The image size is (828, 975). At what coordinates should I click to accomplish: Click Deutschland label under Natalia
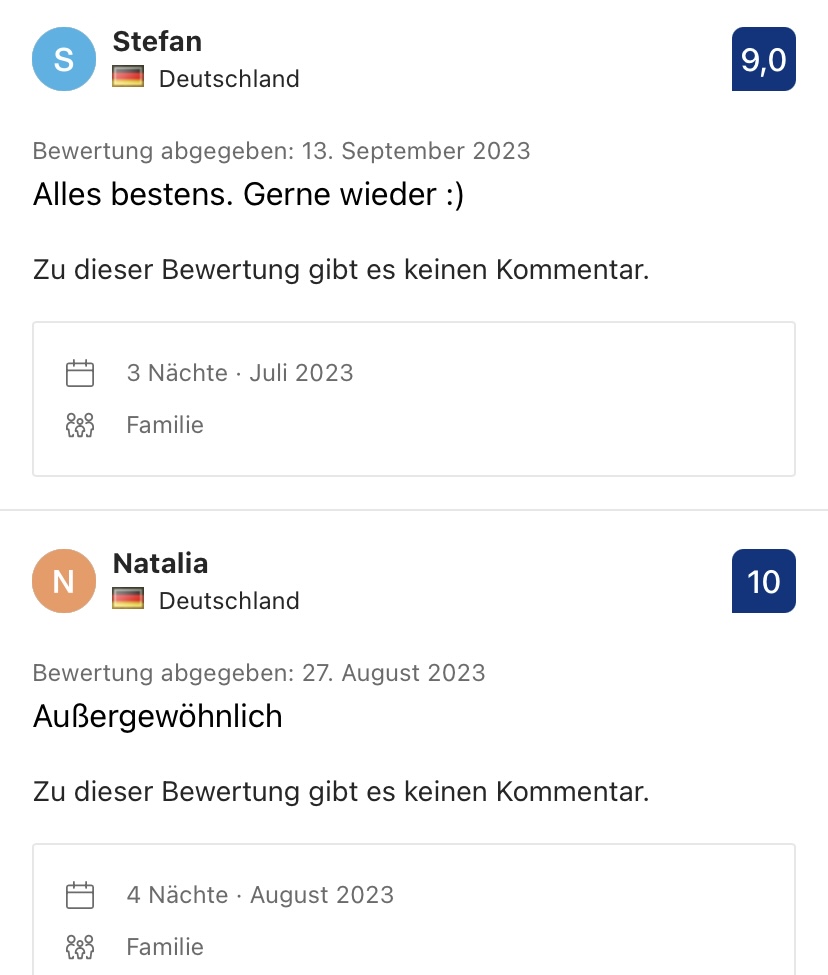pos(229,601)
